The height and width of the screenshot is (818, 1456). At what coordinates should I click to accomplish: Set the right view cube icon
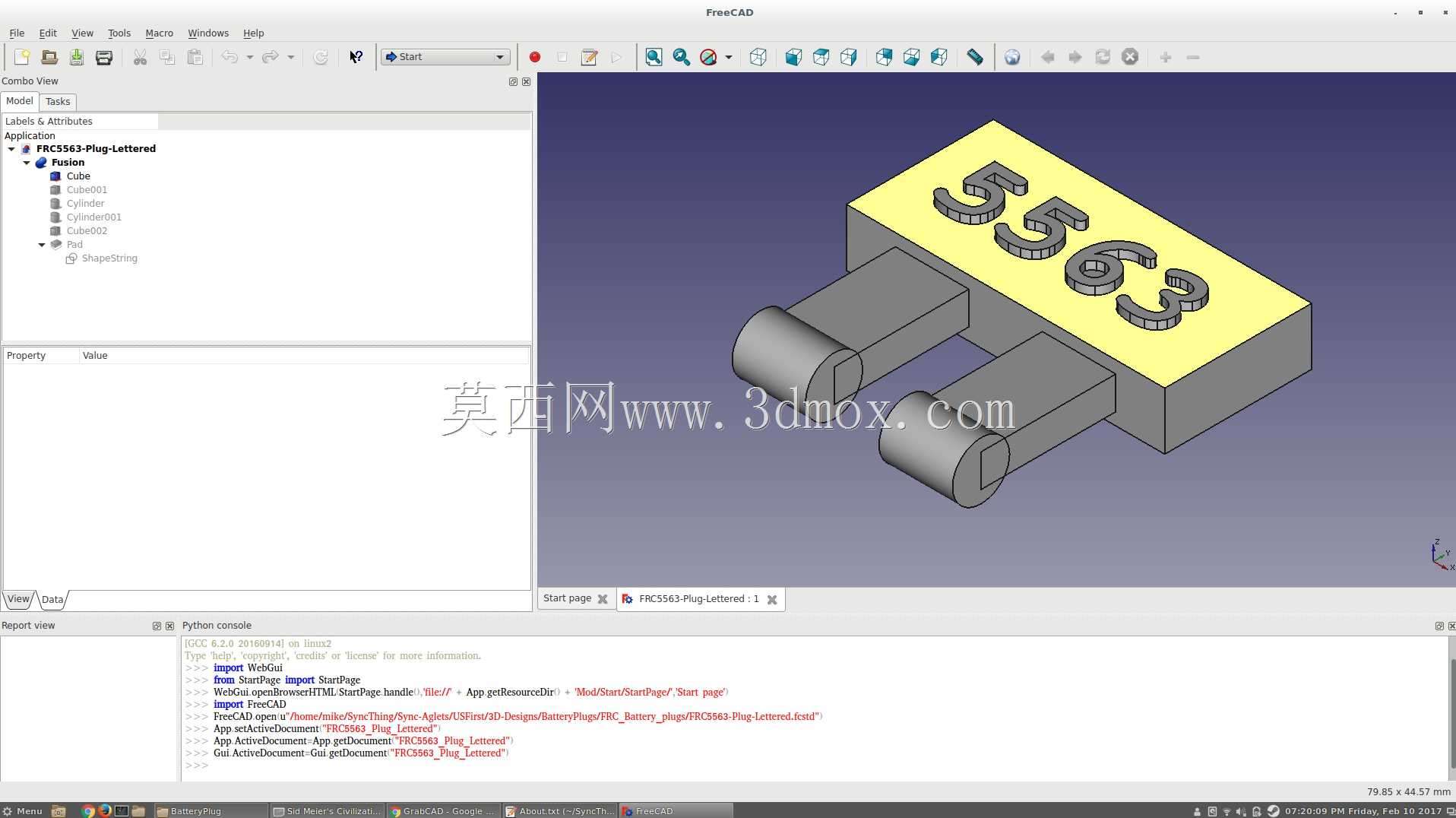849,57
